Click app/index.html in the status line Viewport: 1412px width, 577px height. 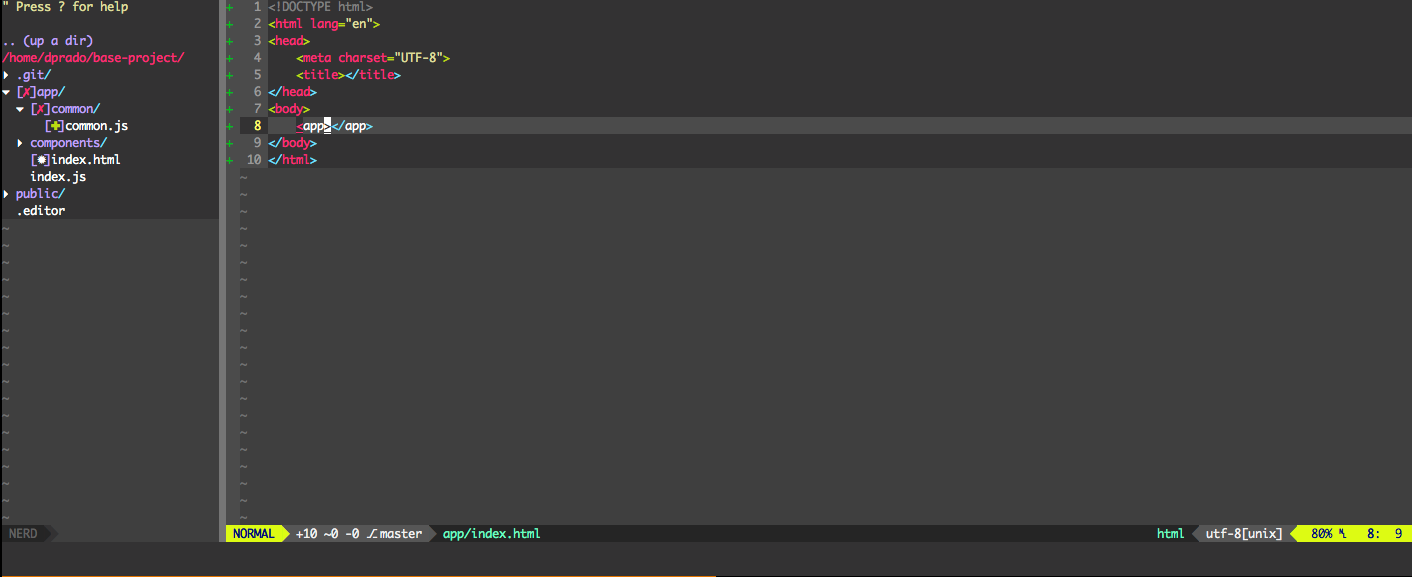(491, 534)
